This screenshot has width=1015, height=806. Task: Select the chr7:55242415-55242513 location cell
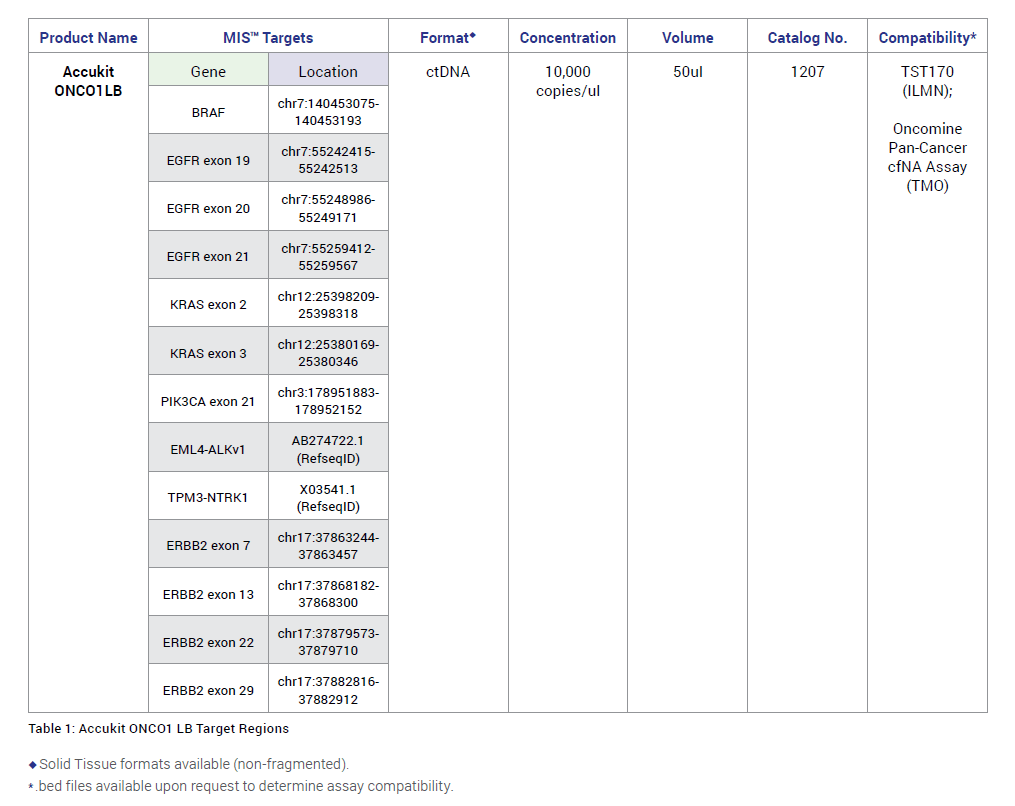(328, 158)
